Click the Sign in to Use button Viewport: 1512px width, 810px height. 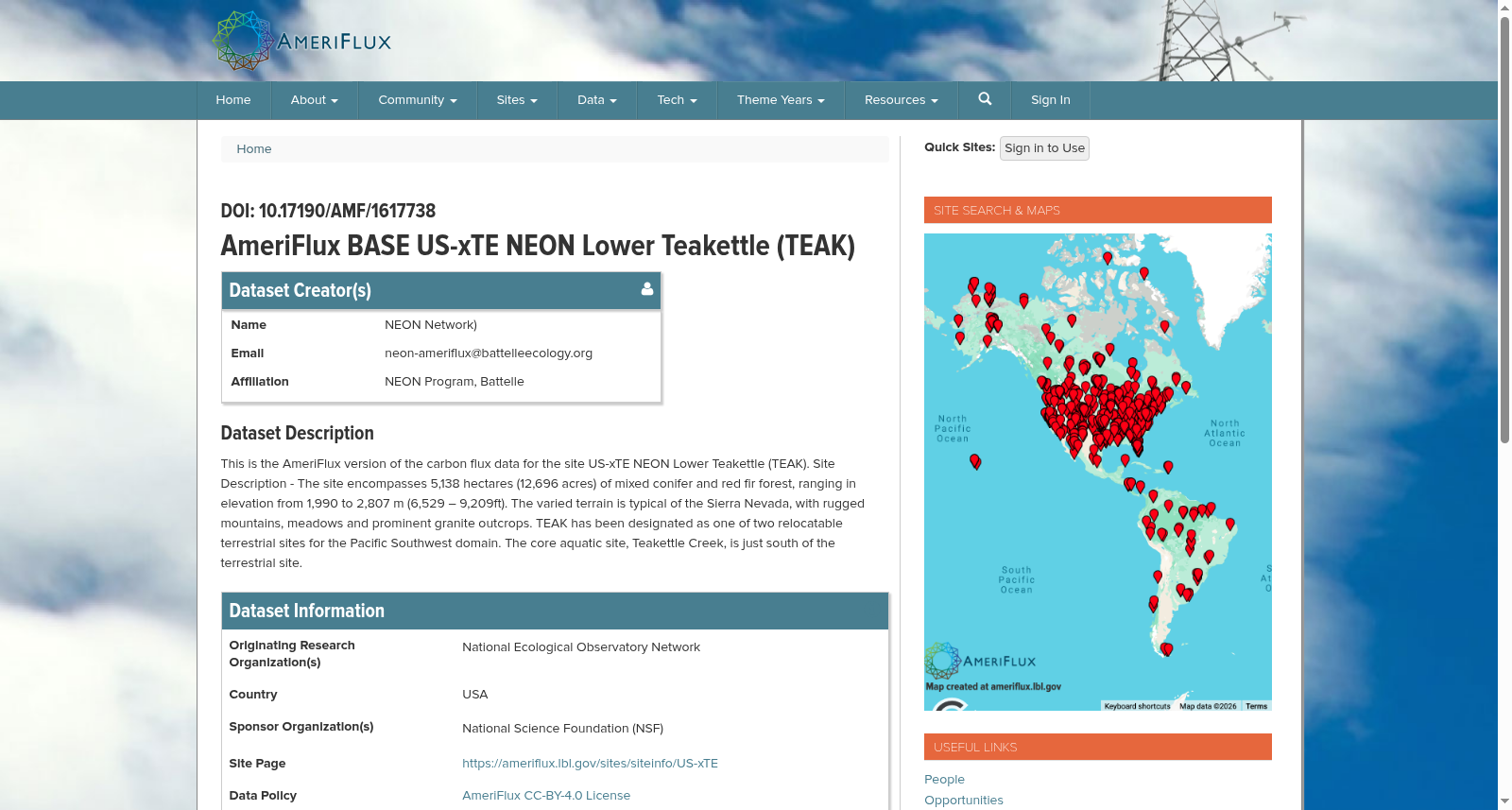pos(1044,148)
